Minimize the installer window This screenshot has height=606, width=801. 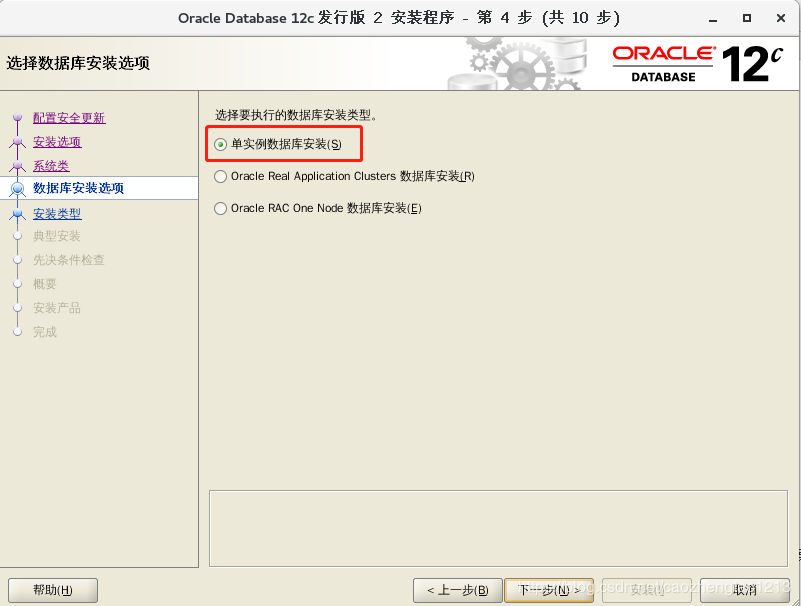tap(713, 18)
